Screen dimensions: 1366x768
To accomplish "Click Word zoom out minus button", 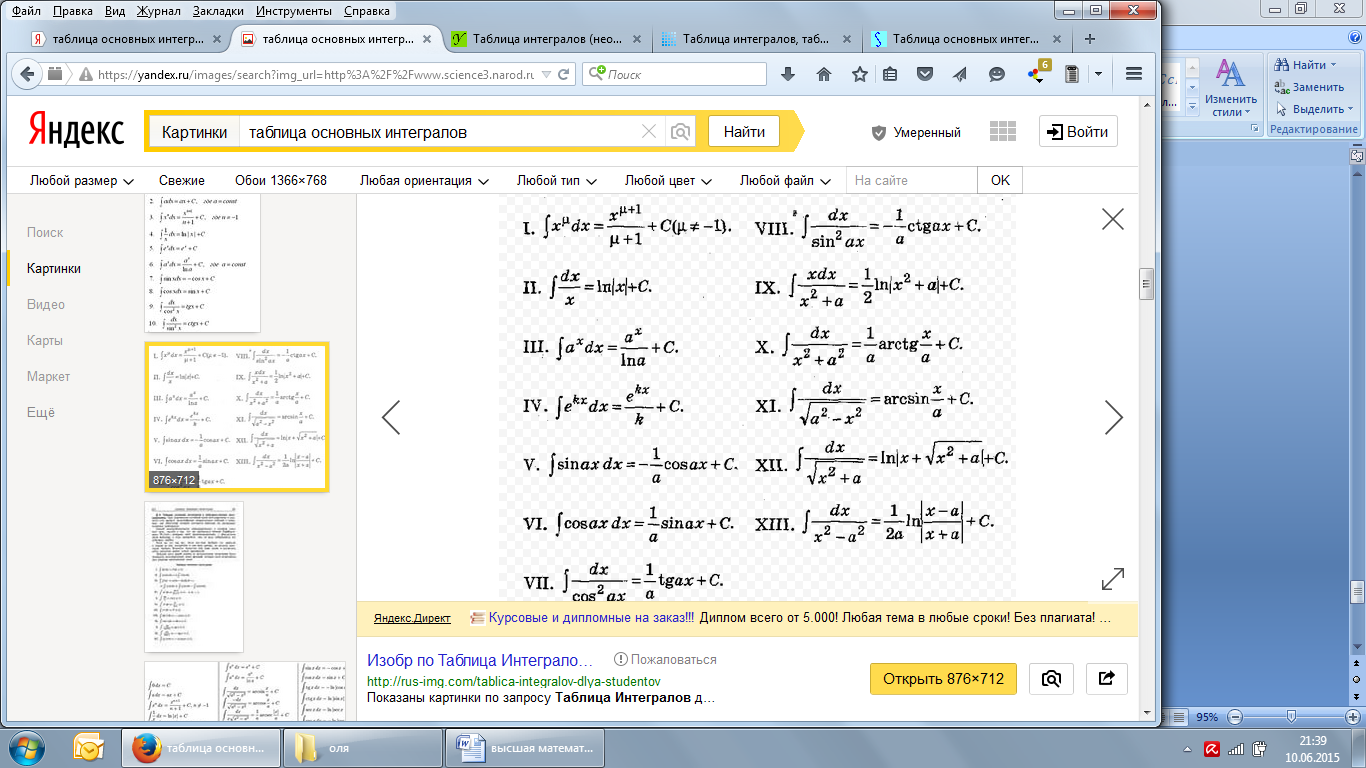I will click(1233, 717).
